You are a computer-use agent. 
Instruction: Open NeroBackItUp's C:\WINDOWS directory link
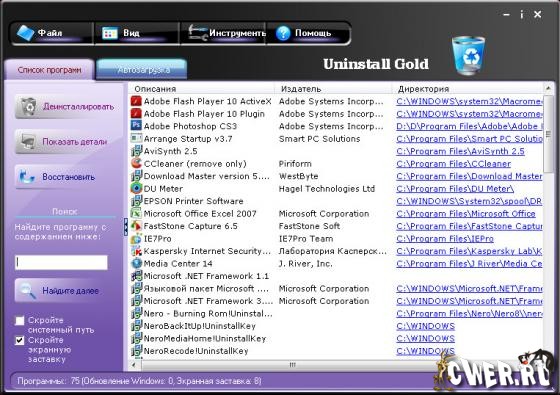tap(426, 326)
